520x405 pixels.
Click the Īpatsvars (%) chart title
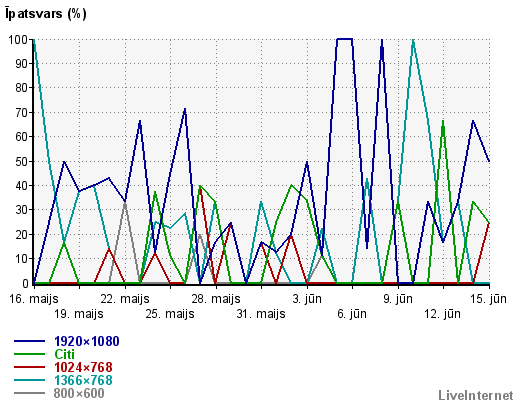coord(46,13)
